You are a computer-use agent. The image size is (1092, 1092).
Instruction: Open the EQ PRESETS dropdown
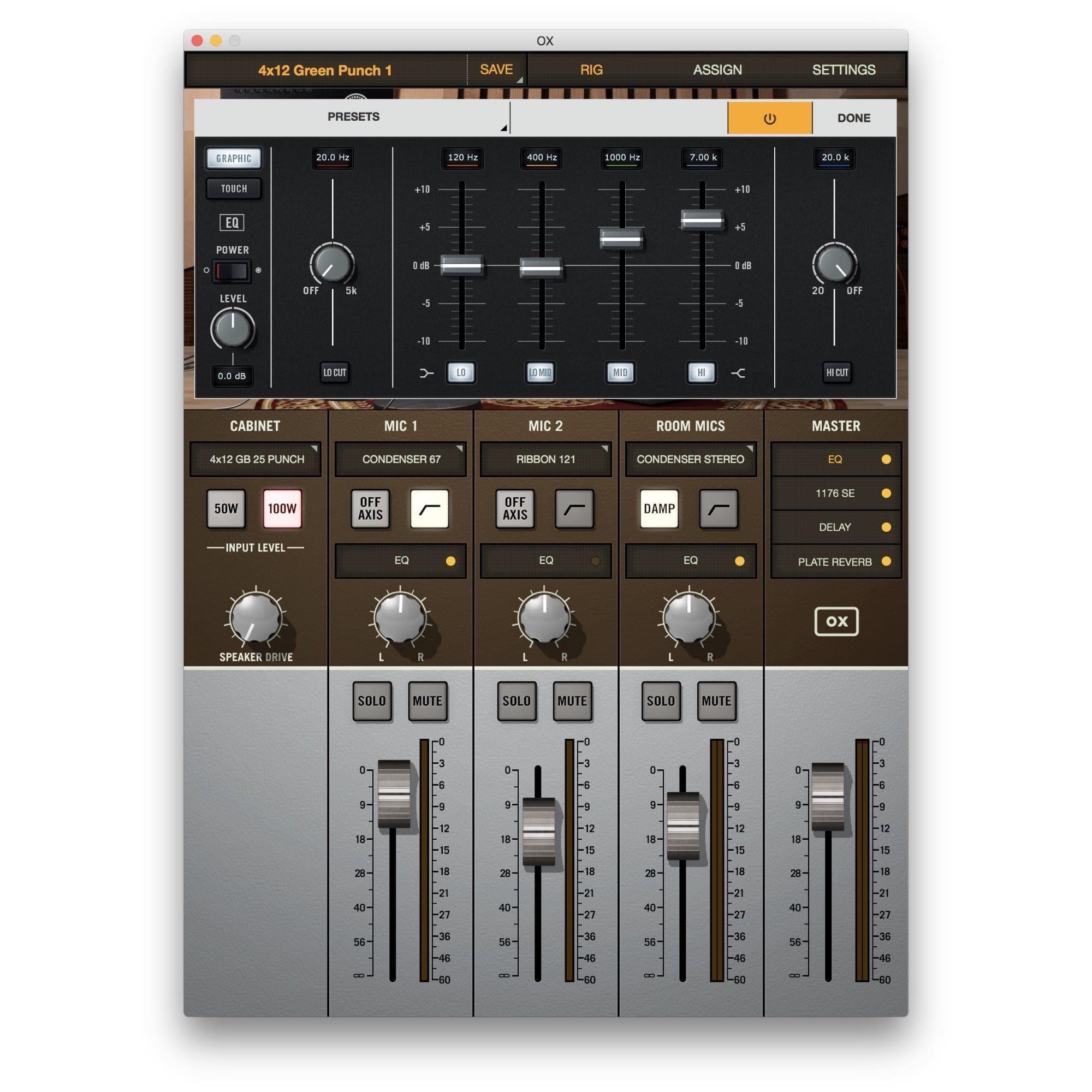pyautogui.click(x=353, y=117)
